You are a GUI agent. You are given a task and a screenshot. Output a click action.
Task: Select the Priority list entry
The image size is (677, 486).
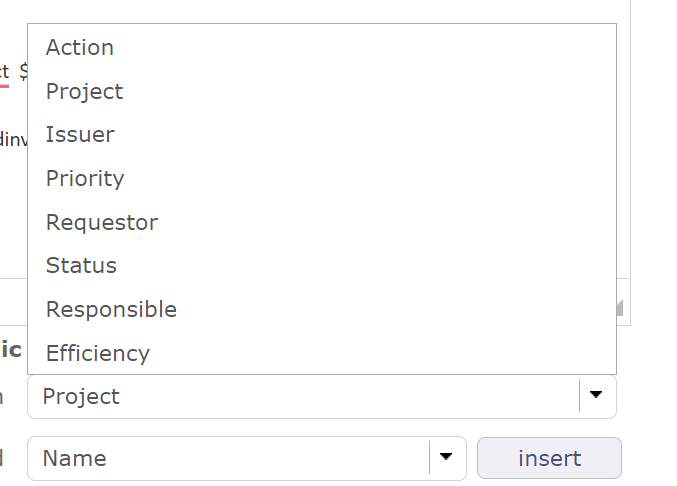[85, 179]
